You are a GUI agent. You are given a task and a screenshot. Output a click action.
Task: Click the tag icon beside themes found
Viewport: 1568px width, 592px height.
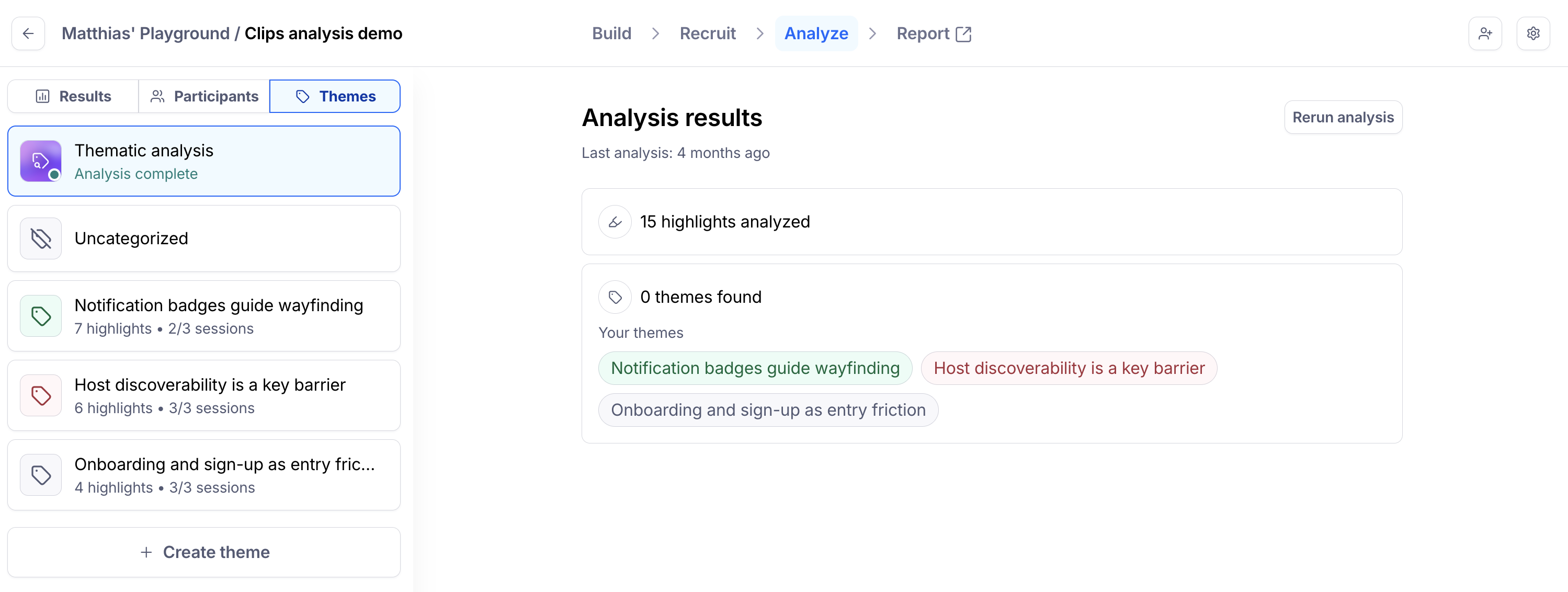(x=615, y=297)
